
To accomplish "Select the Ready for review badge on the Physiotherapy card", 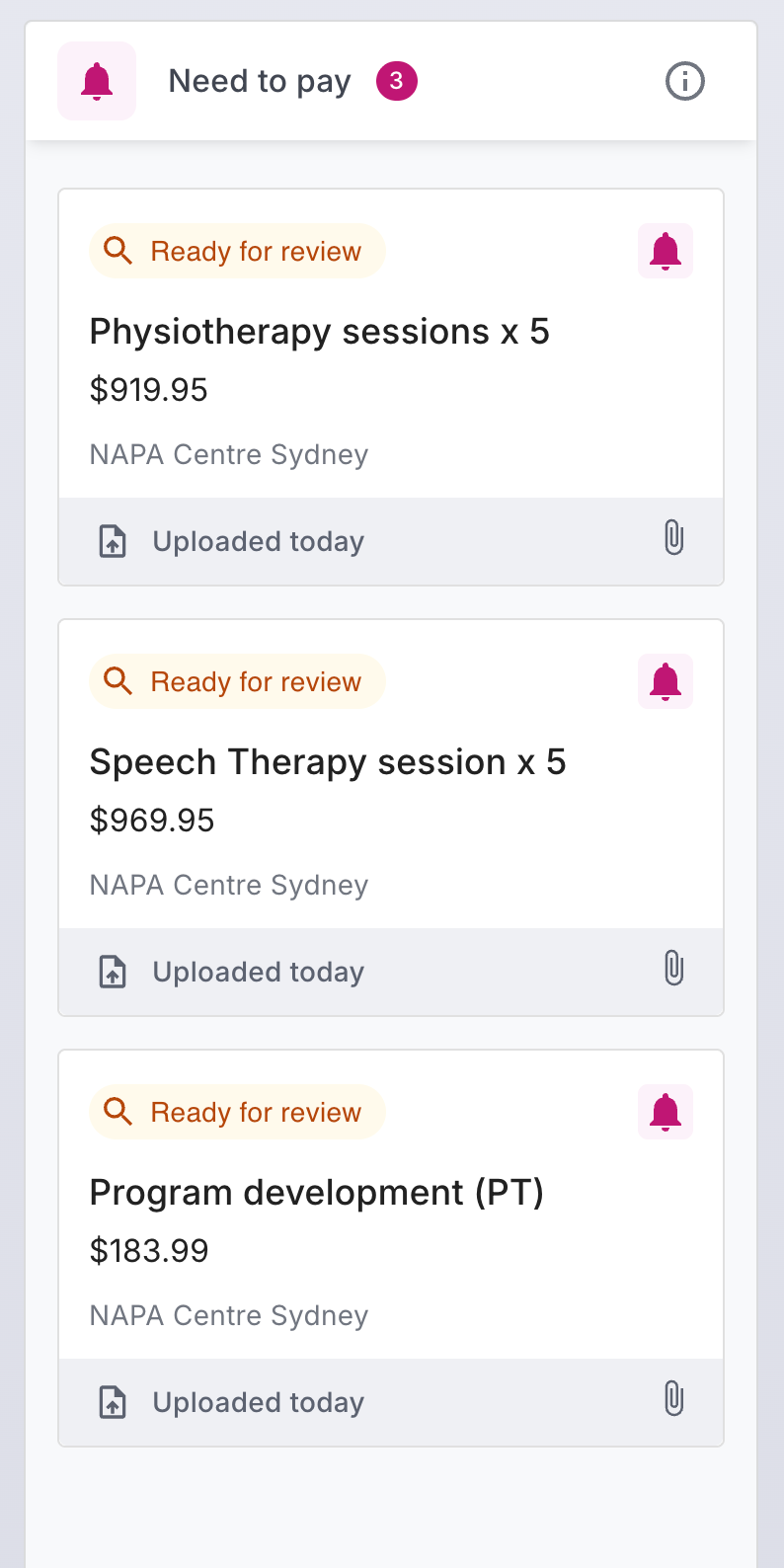I will [237, 251].
